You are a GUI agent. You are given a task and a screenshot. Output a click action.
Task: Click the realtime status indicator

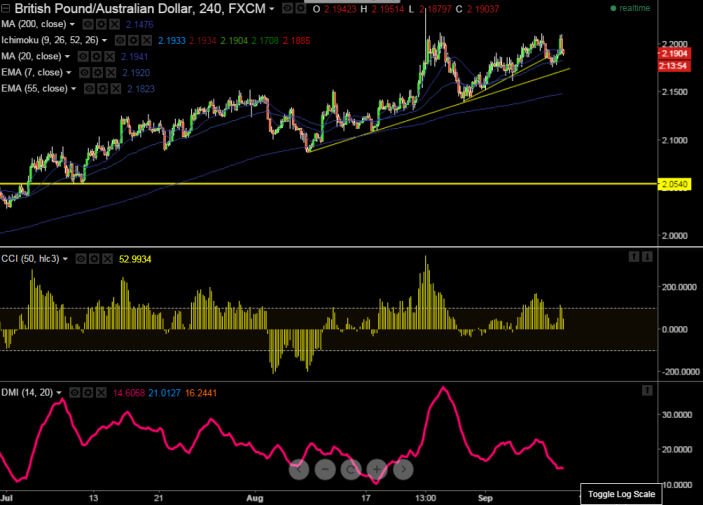tap(630, 8)
